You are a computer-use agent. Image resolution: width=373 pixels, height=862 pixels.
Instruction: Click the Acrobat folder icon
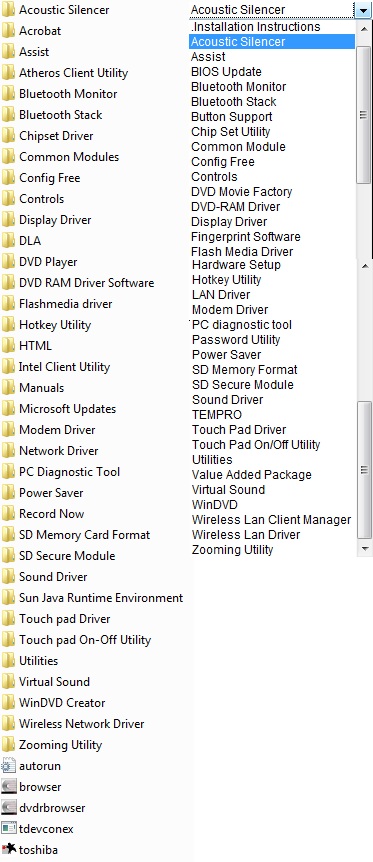[x=8, y=31]
